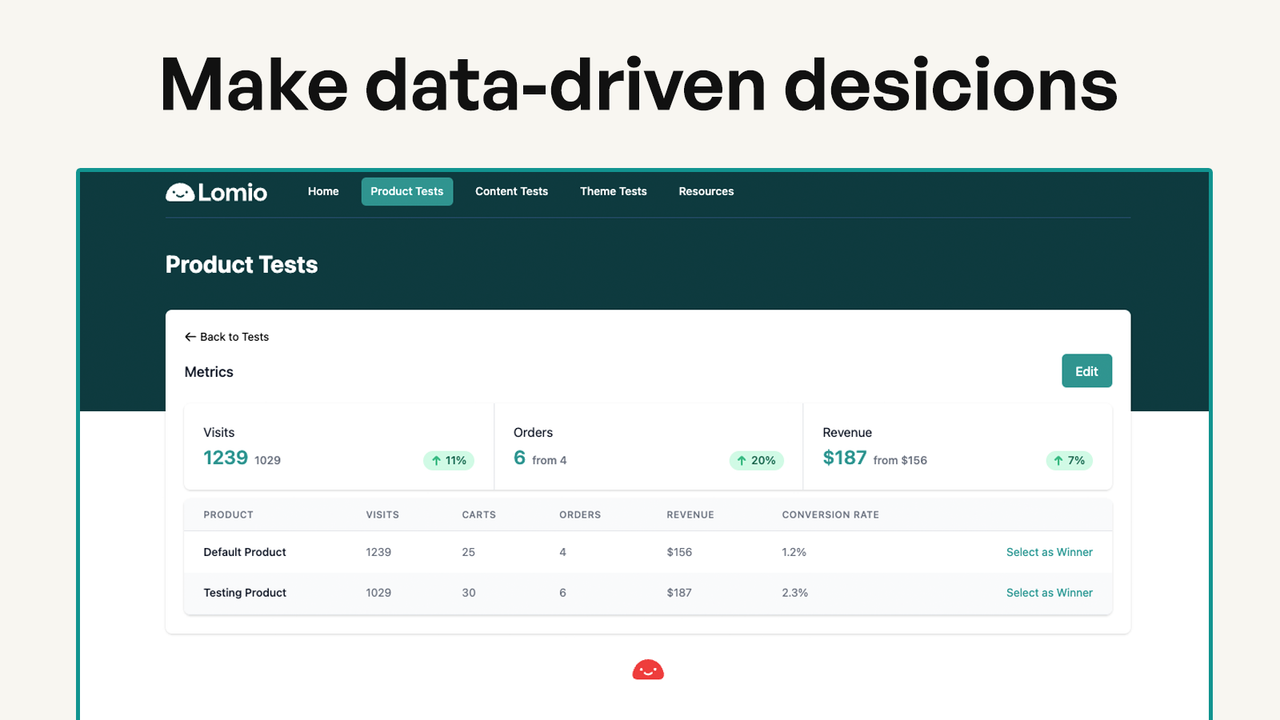Click the 7% revenue increase badge
This screenshot has width=1280, height=720.
point(1069,461)
